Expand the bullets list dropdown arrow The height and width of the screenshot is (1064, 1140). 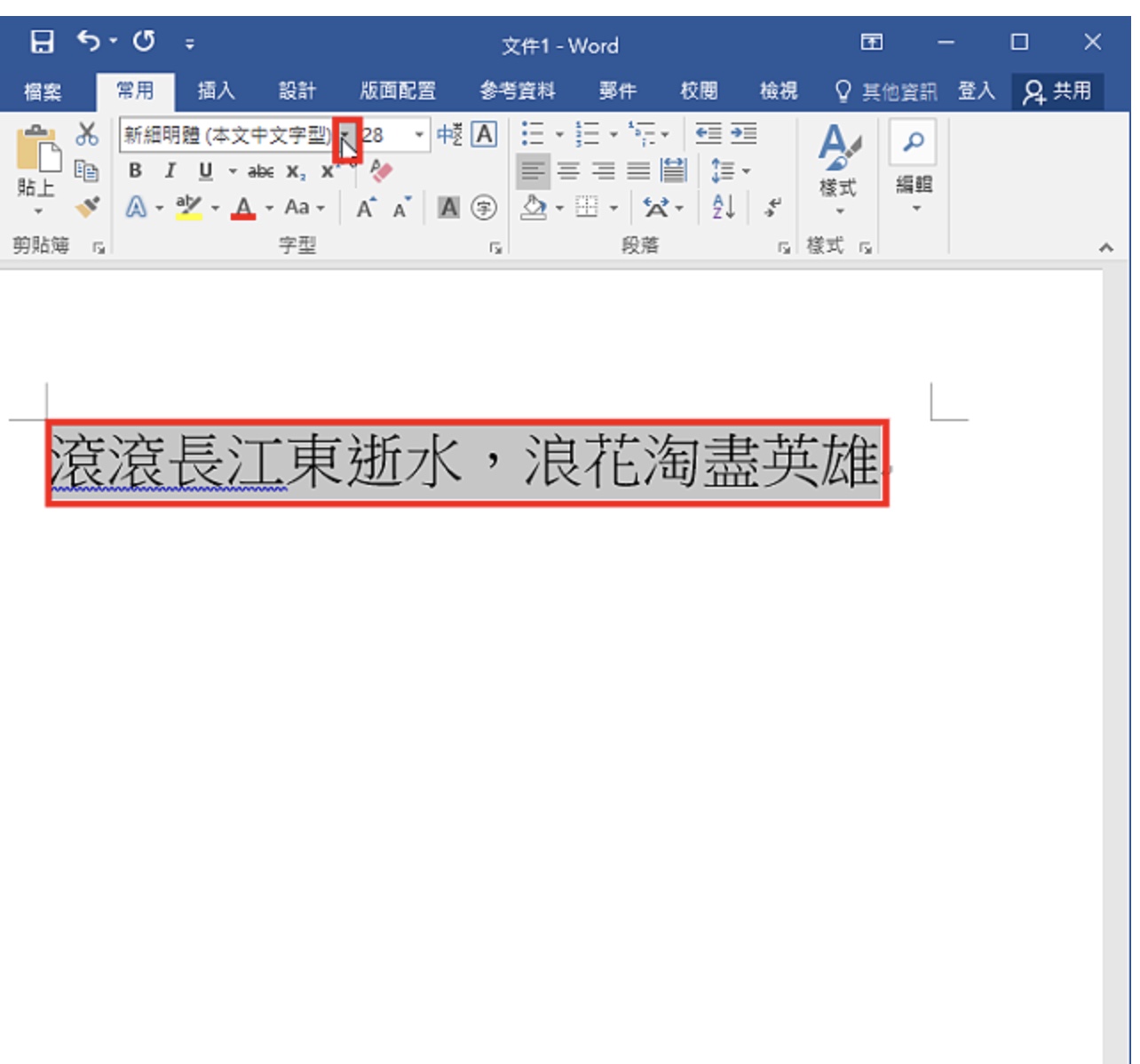click(559, 135)
